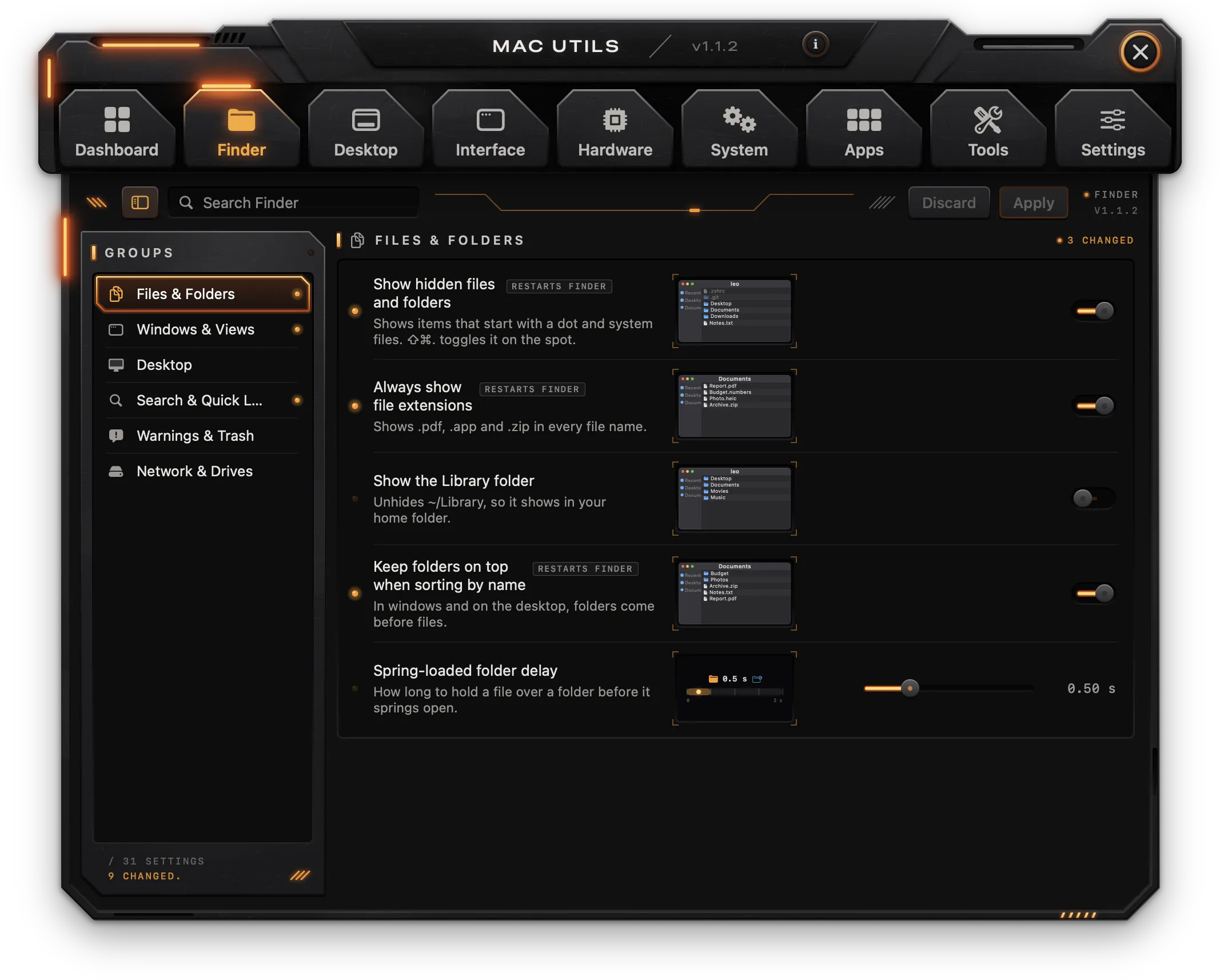Click the Windows & Views window icon
Screen dimensions: 1220x980
tap(116, 329)
